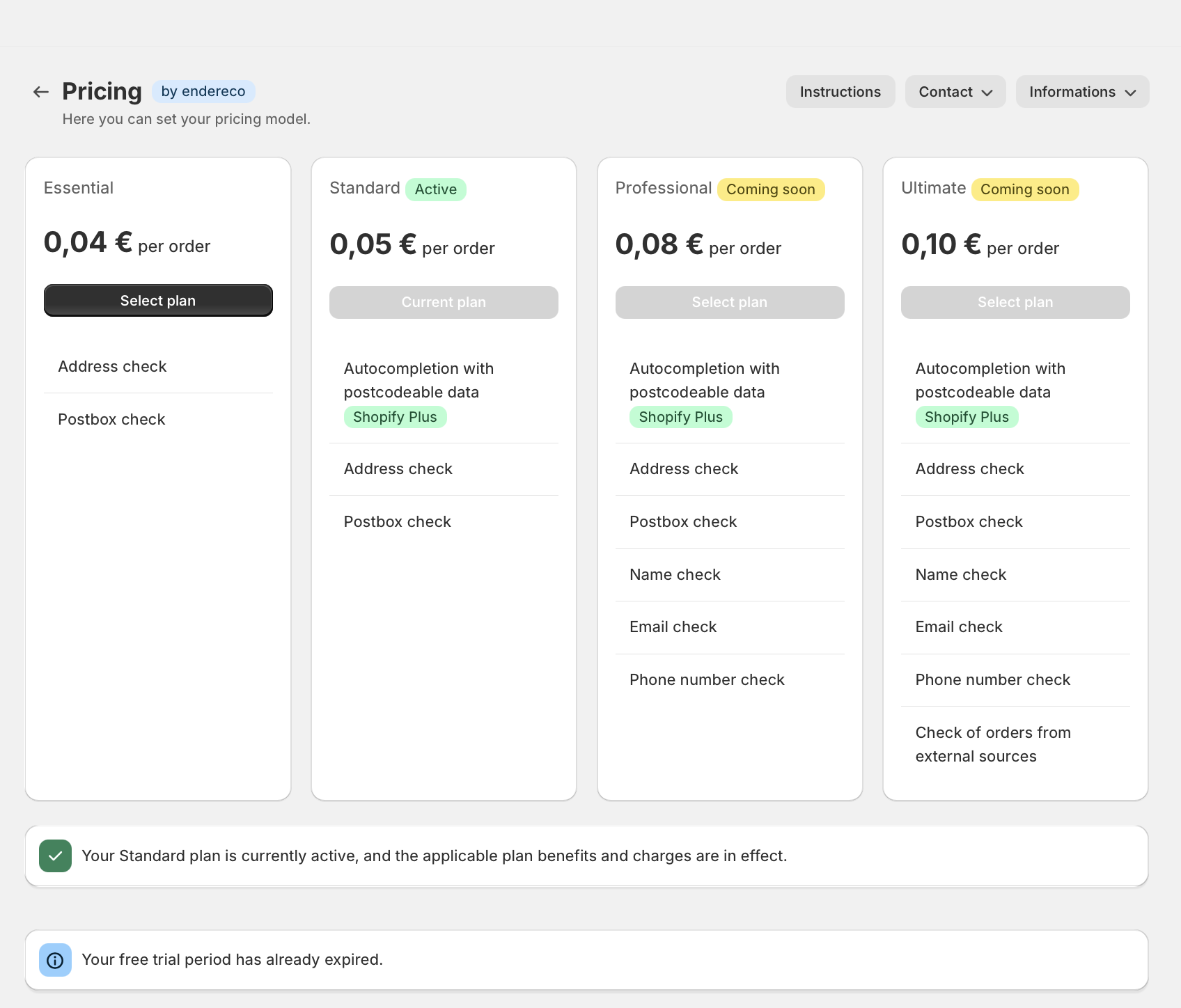Screen dimensions: 1181x1008
Task: Click Select plan under Ultimate
Action: click(x=1015, y=302)
